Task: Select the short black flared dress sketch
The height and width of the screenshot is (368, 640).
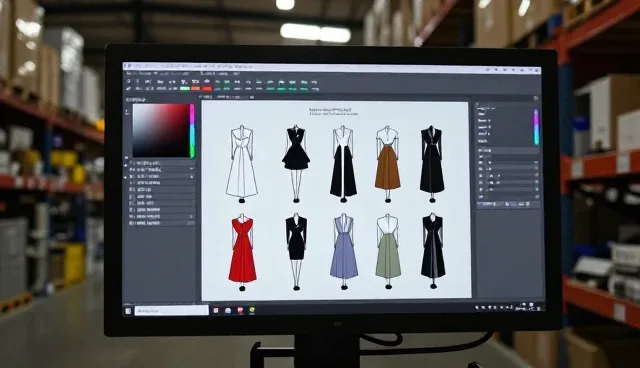Action: (x=296, y=164)
